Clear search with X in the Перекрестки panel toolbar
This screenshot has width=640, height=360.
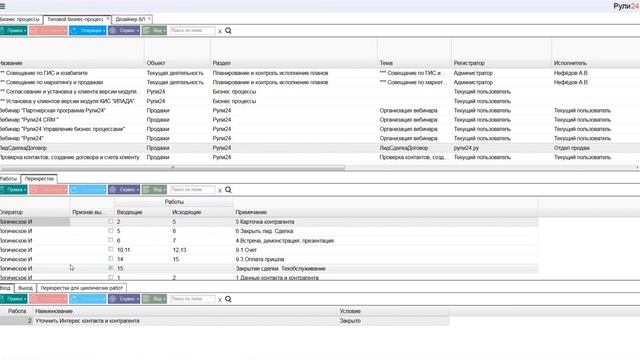220,190
